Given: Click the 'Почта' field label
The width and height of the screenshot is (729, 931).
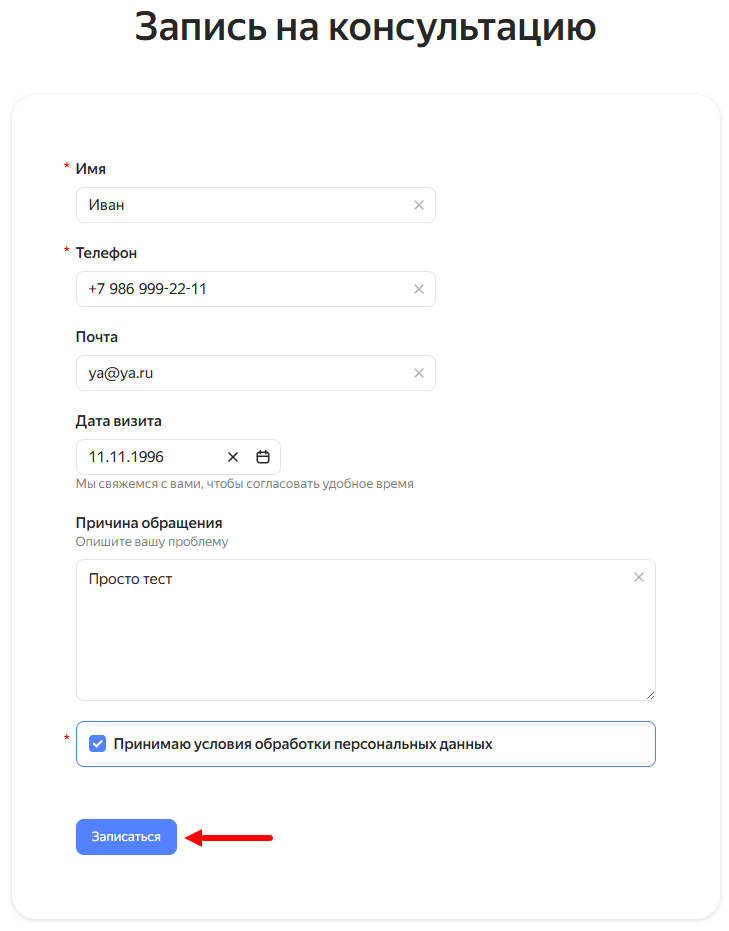Looking at the screenshot, I should click(97, 337).
